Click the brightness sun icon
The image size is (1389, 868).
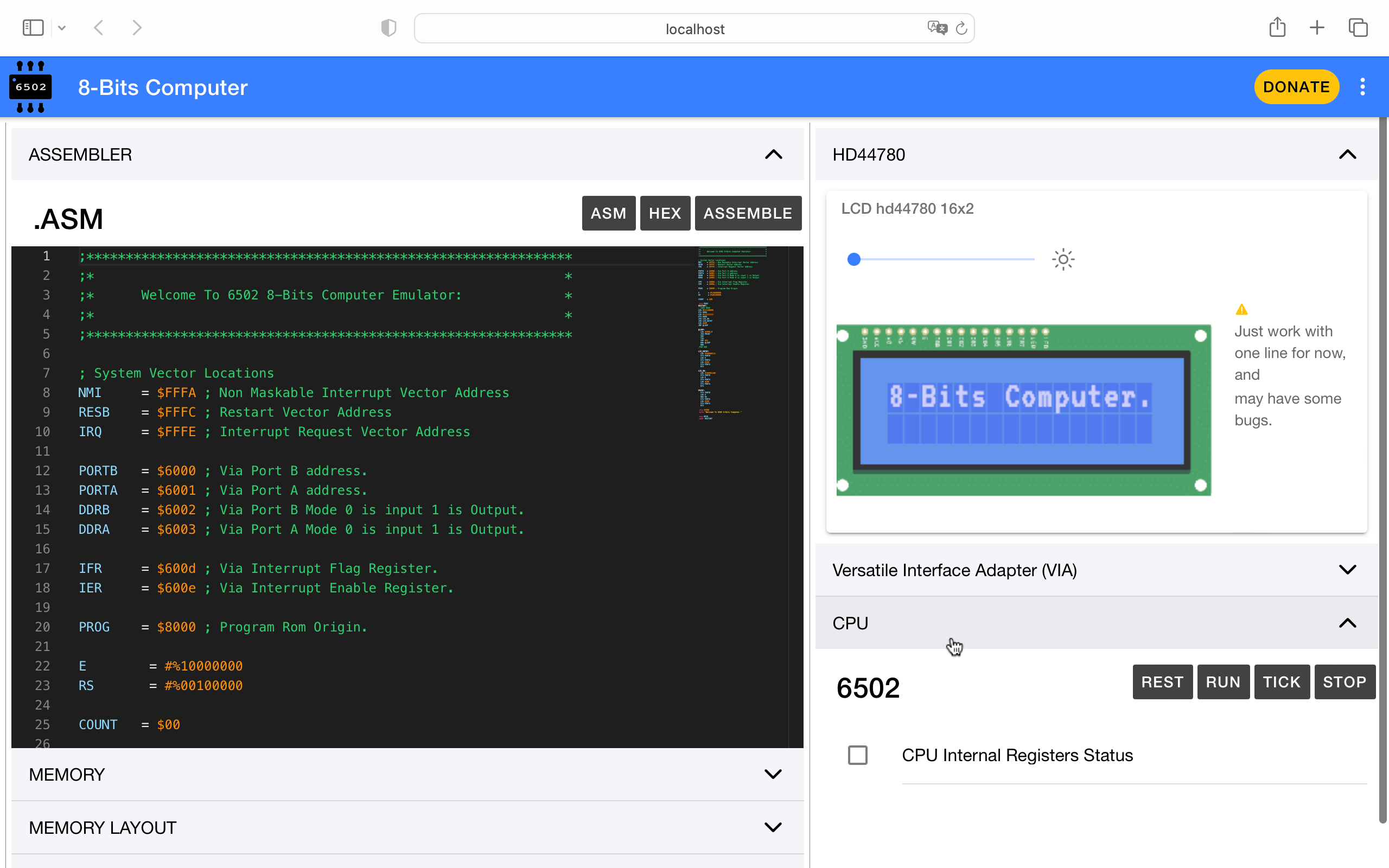point(1063,259)
